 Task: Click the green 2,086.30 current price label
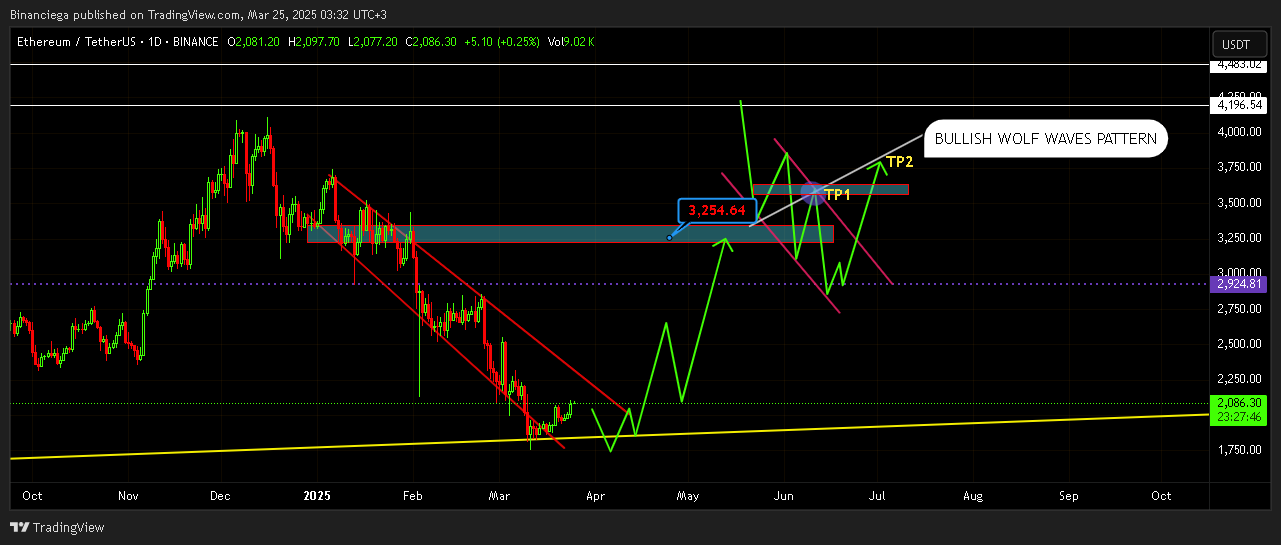click(1237, 403)
